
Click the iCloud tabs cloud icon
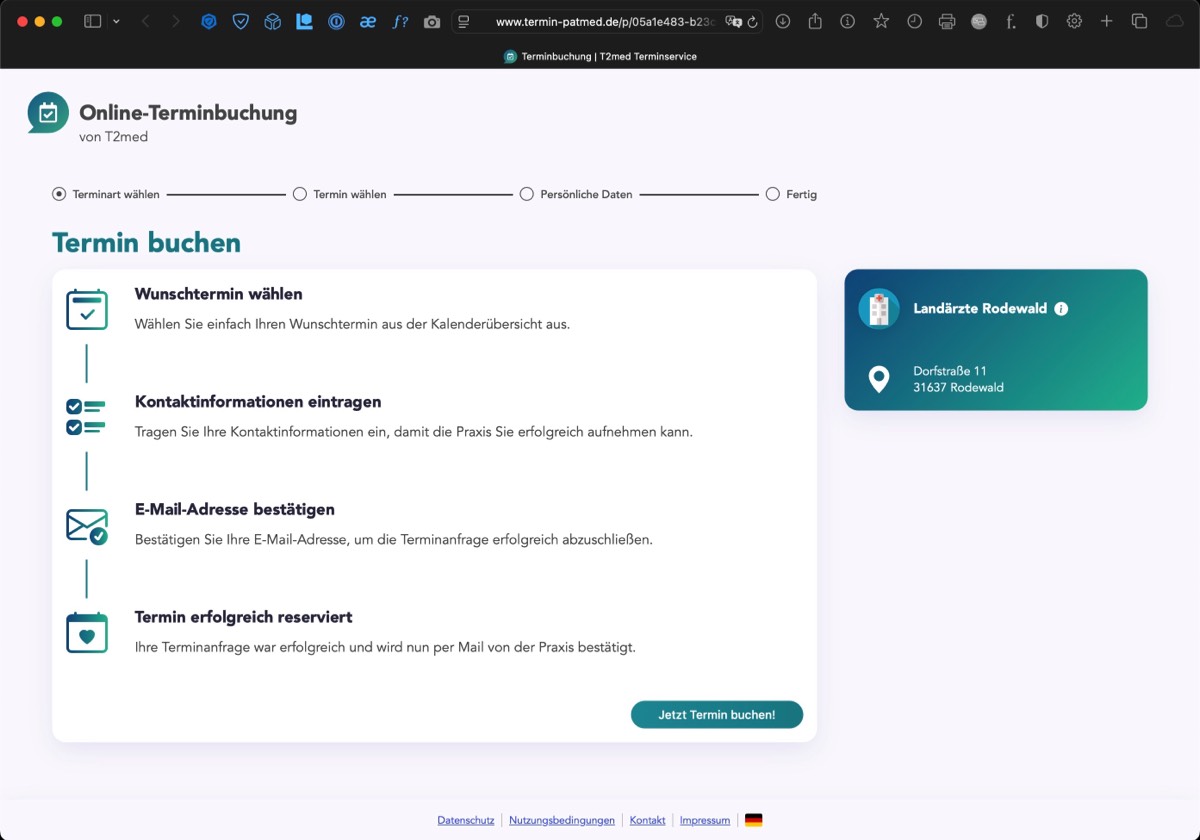[1174, 21]
